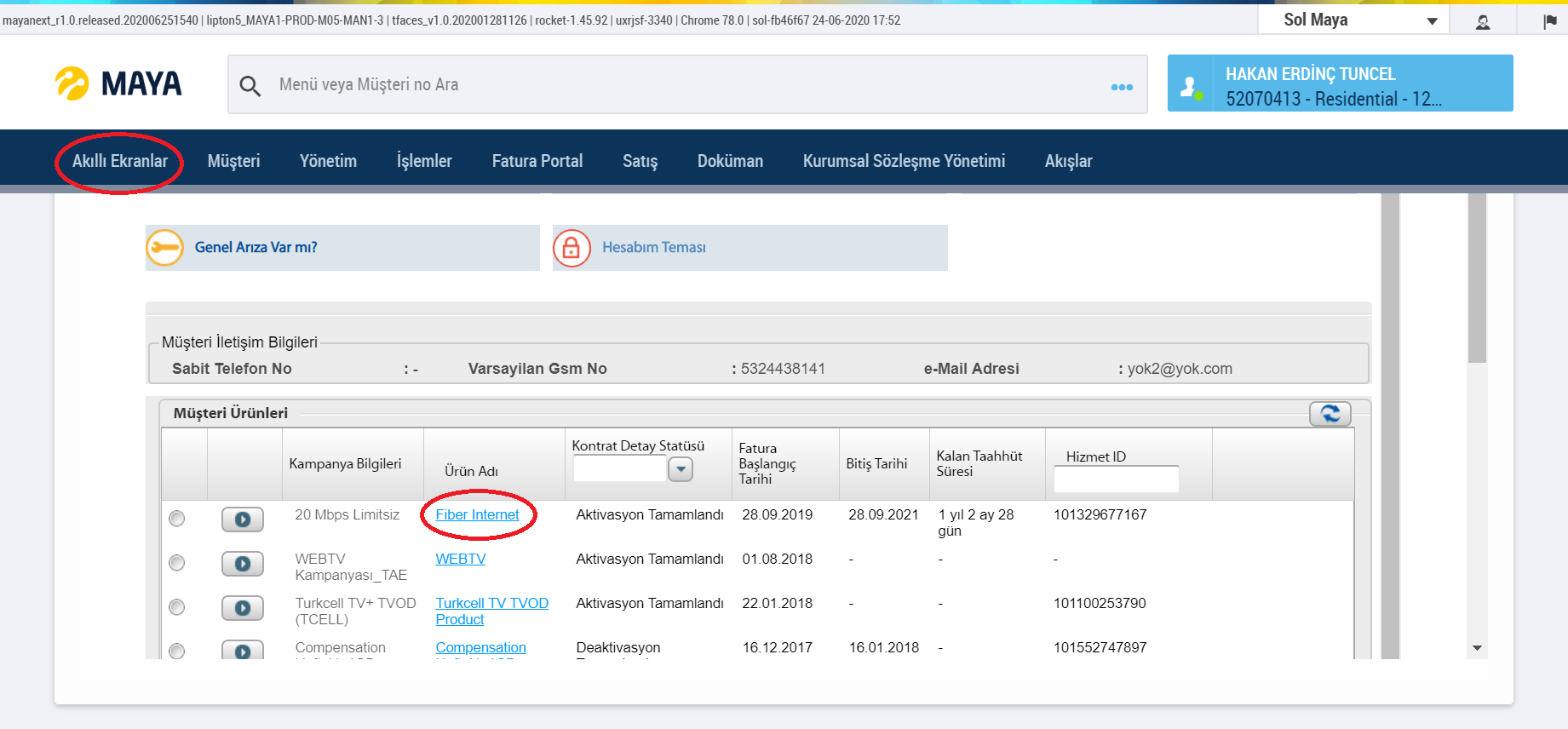This screenshot has height=729, width=1568.
Task: Click the scrollbar down arrow
Action: [x=1477, y=648]
